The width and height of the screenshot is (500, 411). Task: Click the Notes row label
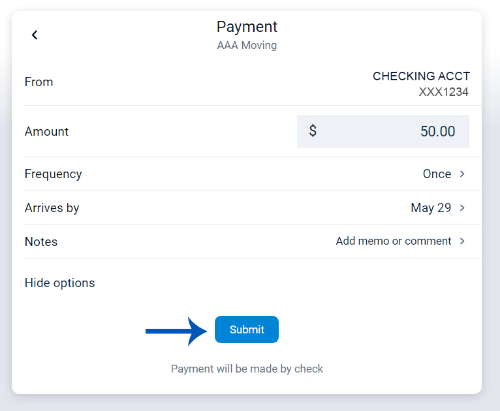(x=41, y=241)
